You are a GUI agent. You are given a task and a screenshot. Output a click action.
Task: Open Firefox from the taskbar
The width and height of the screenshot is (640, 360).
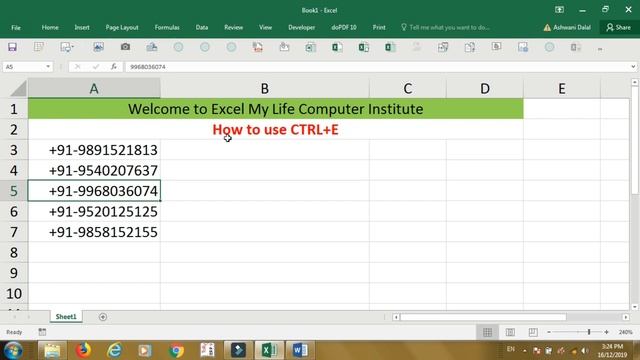tap(83, 350)
